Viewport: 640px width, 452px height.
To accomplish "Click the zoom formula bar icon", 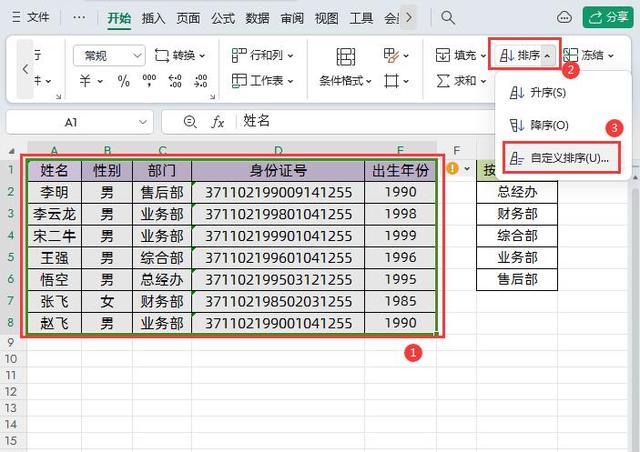I will pyautogui.click(x=190, y=122).
